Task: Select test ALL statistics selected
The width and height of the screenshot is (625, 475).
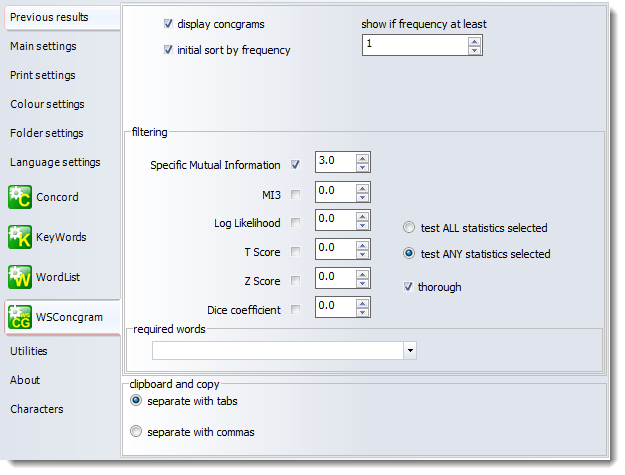Action: (x=410, y=228)
